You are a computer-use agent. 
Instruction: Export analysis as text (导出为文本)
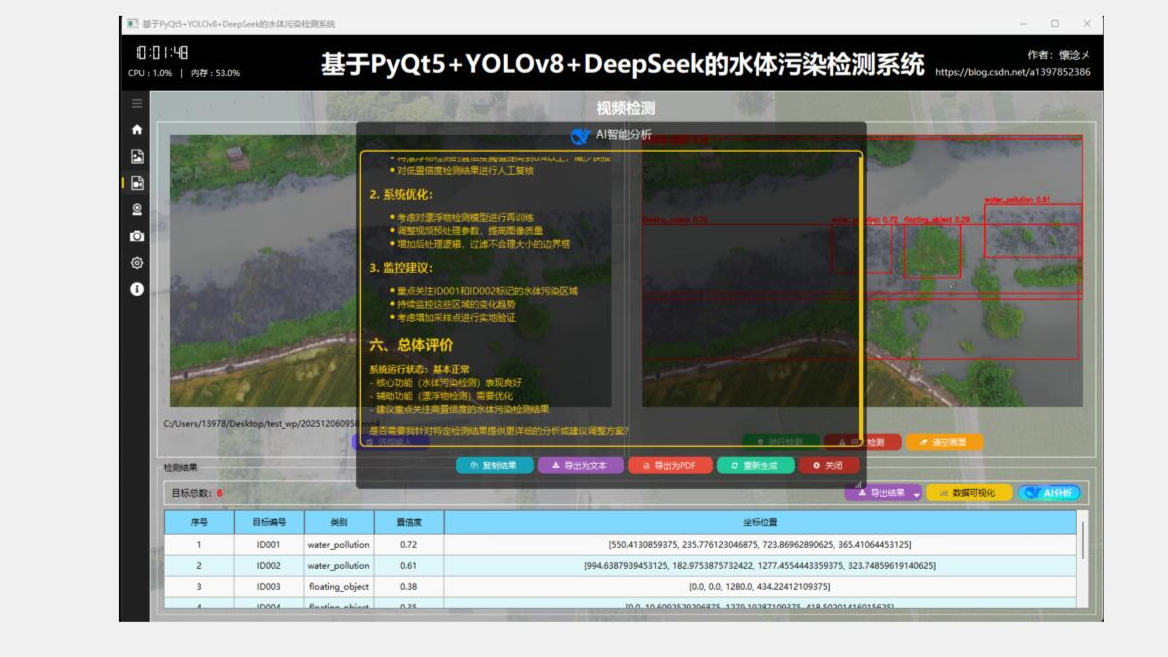tap(580, 466)
